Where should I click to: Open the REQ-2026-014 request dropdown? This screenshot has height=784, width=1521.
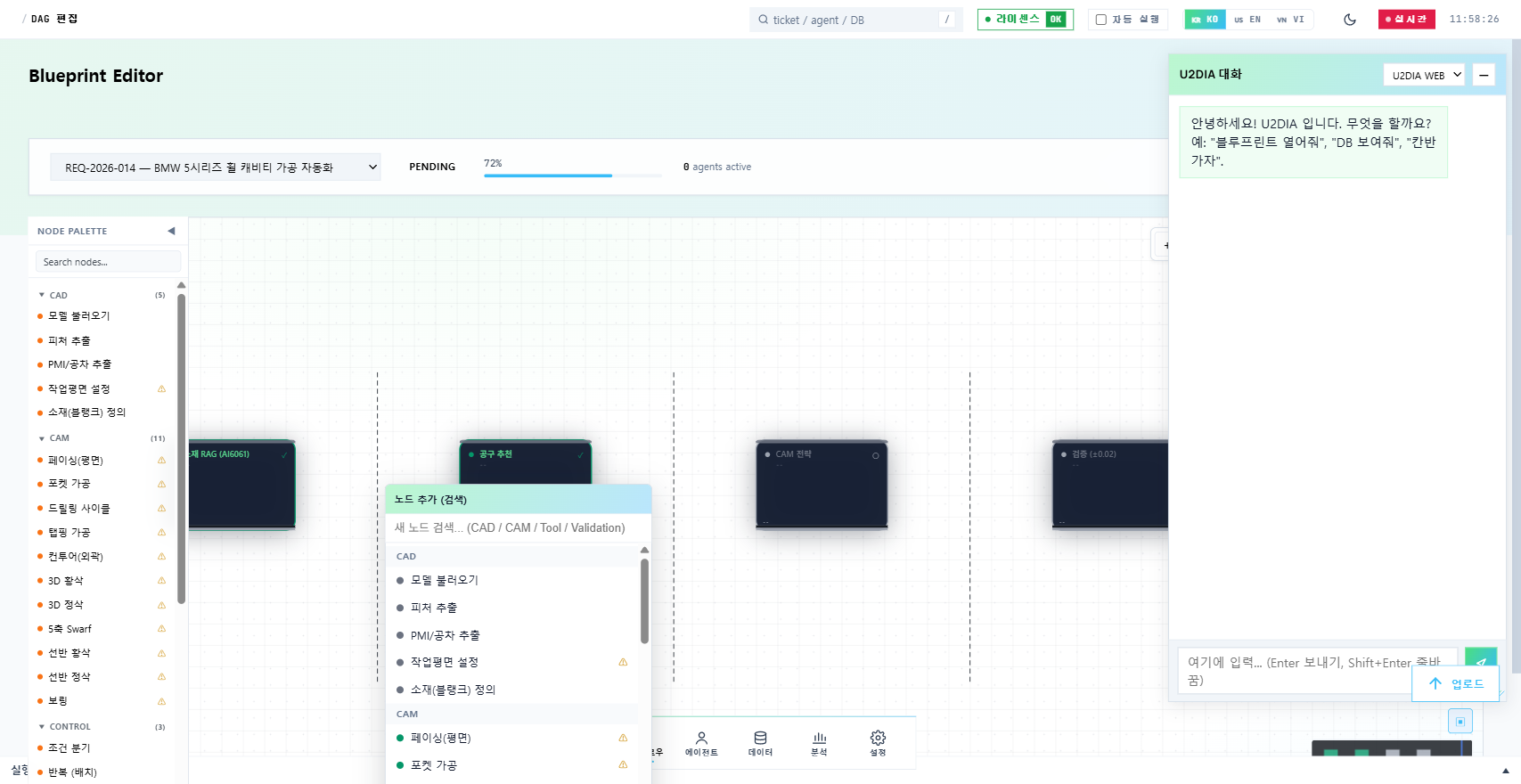tap(216, 167)
